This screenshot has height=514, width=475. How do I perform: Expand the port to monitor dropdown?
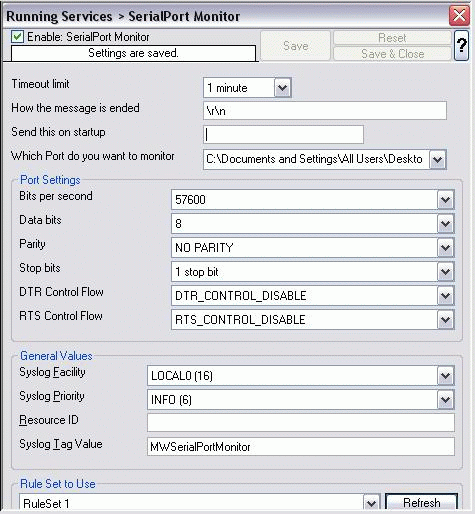[x=437, y=160]
